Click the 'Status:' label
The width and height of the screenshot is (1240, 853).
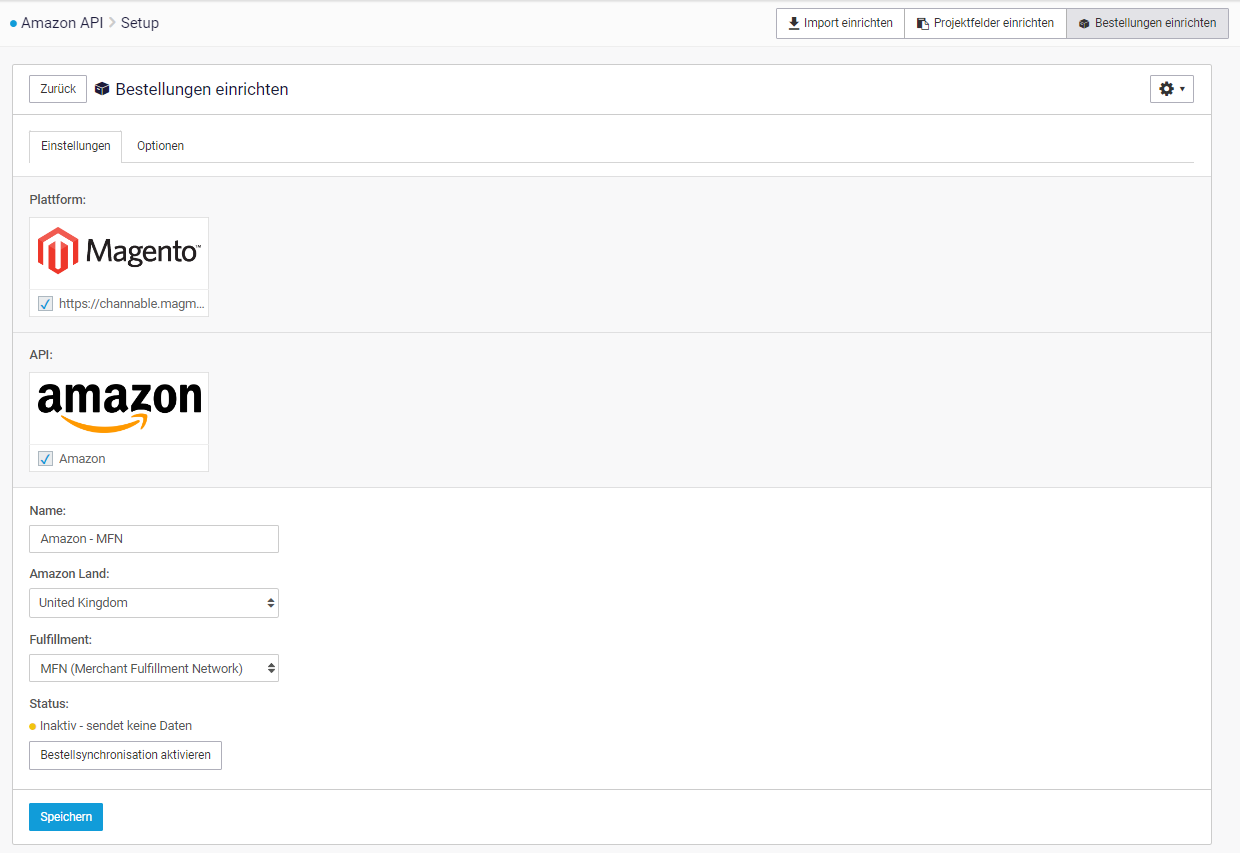coord(49,704)
